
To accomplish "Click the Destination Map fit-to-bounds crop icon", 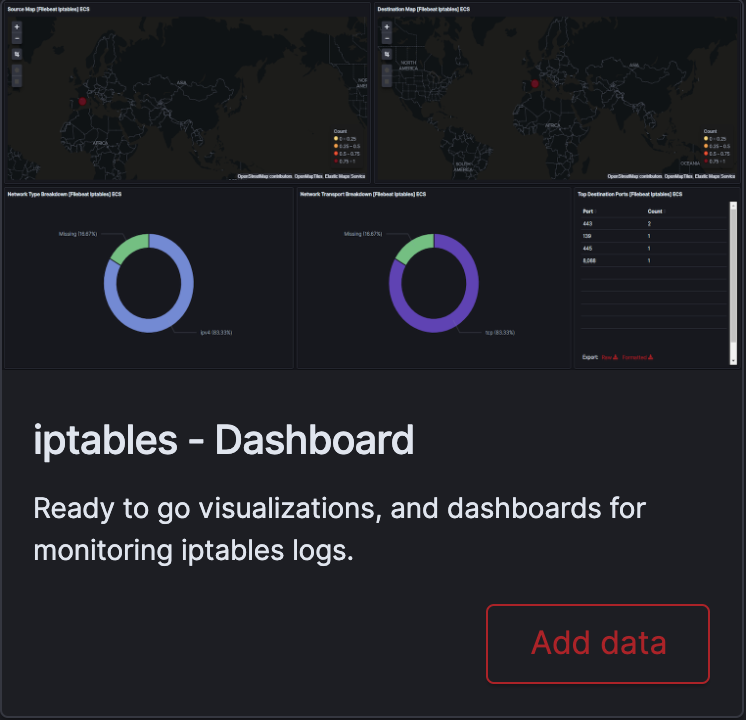I will click(x=387, y=54).
